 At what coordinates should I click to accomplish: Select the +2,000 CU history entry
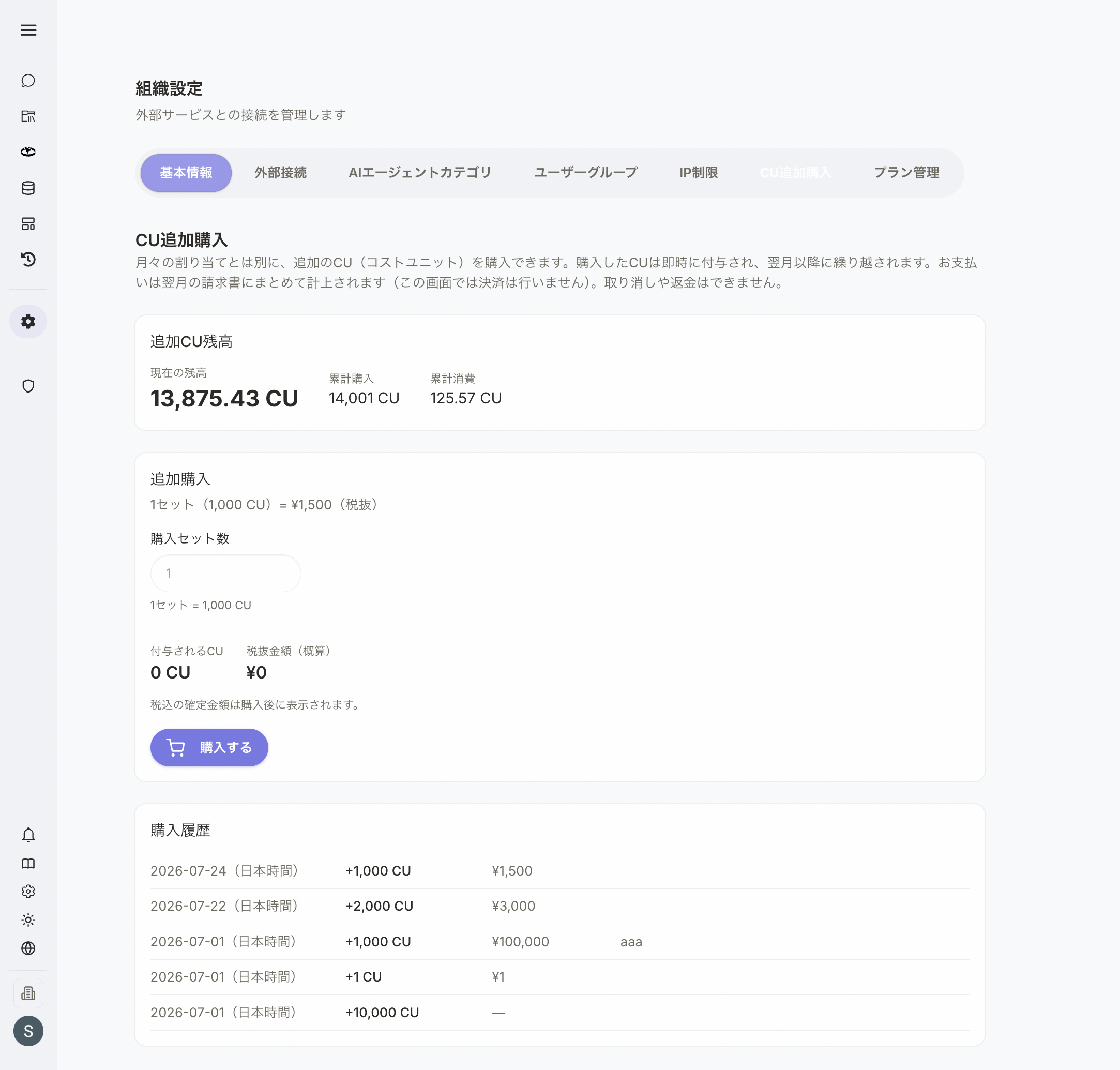pyautogui.click(x=379, y=906)
